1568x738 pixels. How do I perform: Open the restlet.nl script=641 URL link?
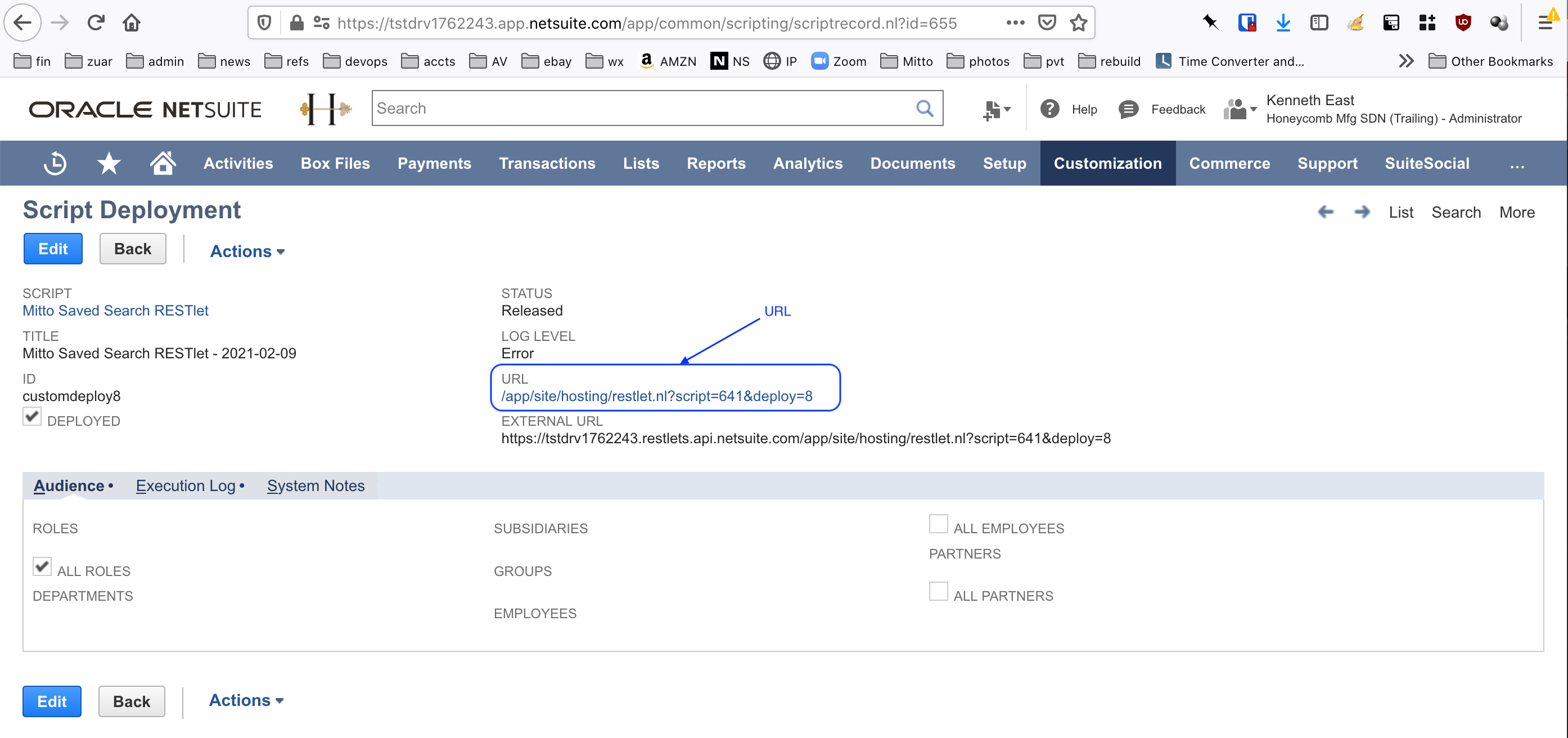pyautogui.click(x=656, y=396)
